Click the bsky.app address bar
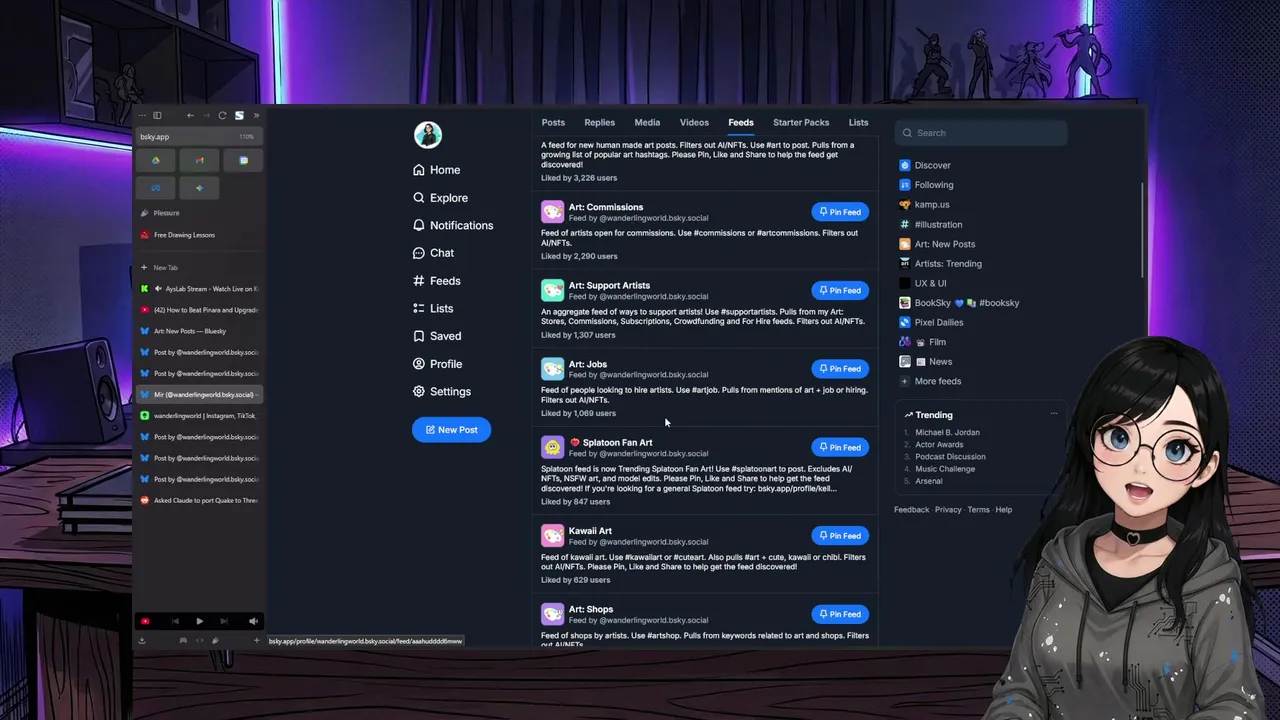The height and width of the screenshot is (720, 1280). click(198, 136)
